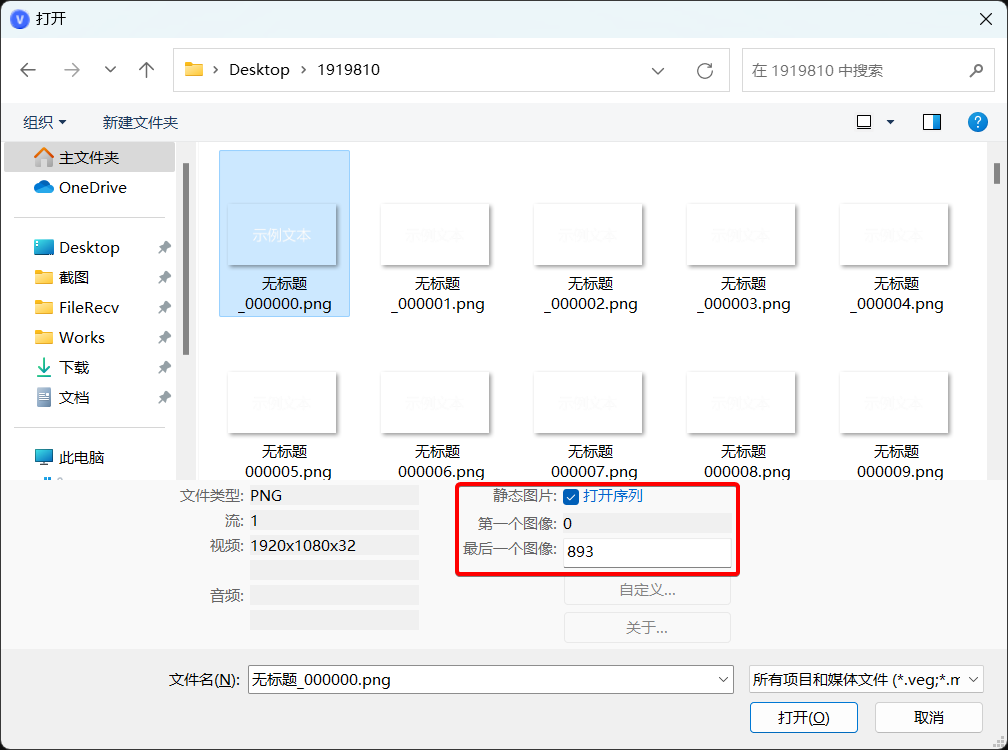Viewport: 1008px width, 750px height.
Task: Click the search magnifier icon
Action: pos(976,70)
